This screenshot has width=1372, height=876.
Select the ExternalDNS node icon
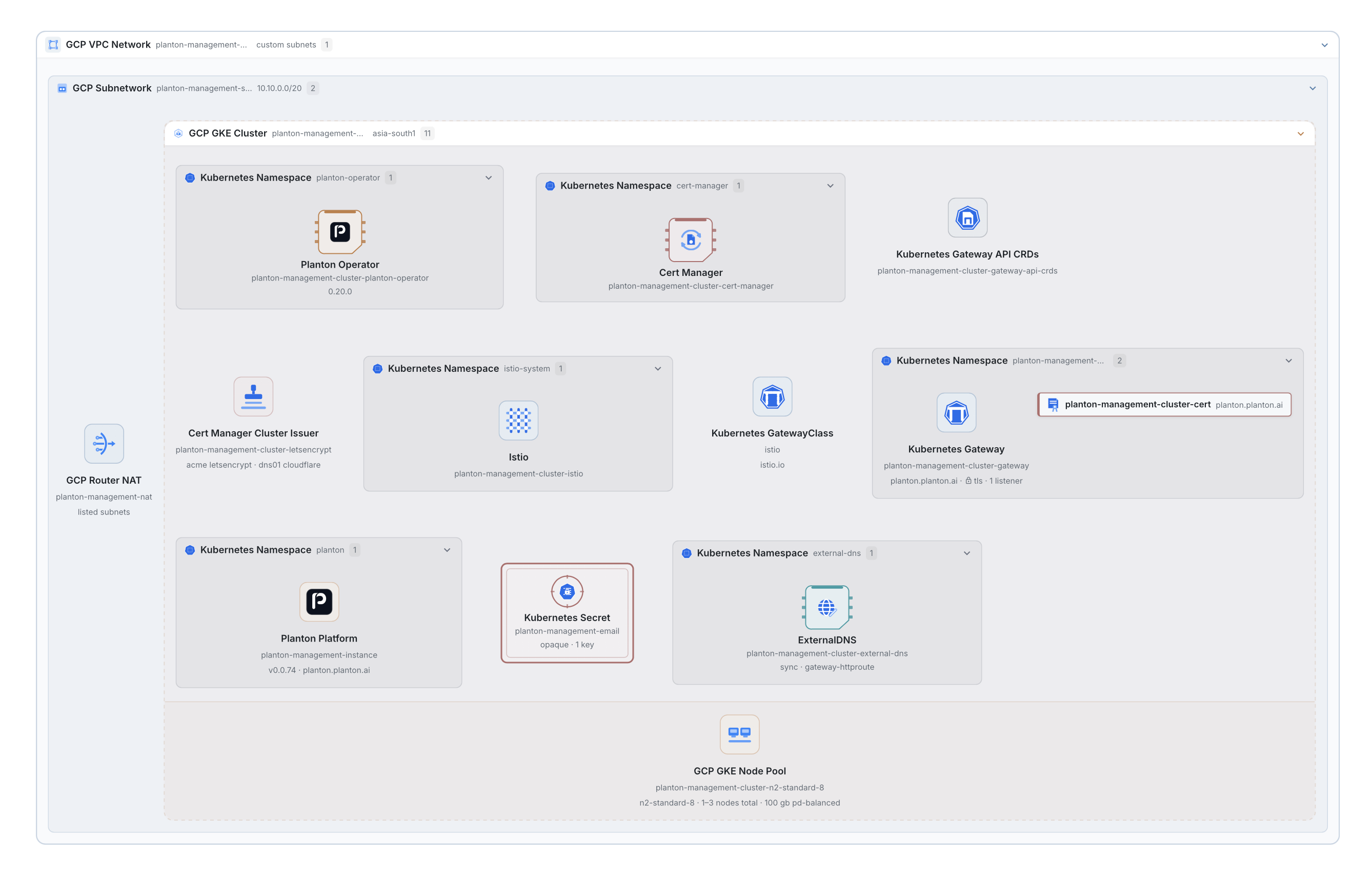[826, 608]
